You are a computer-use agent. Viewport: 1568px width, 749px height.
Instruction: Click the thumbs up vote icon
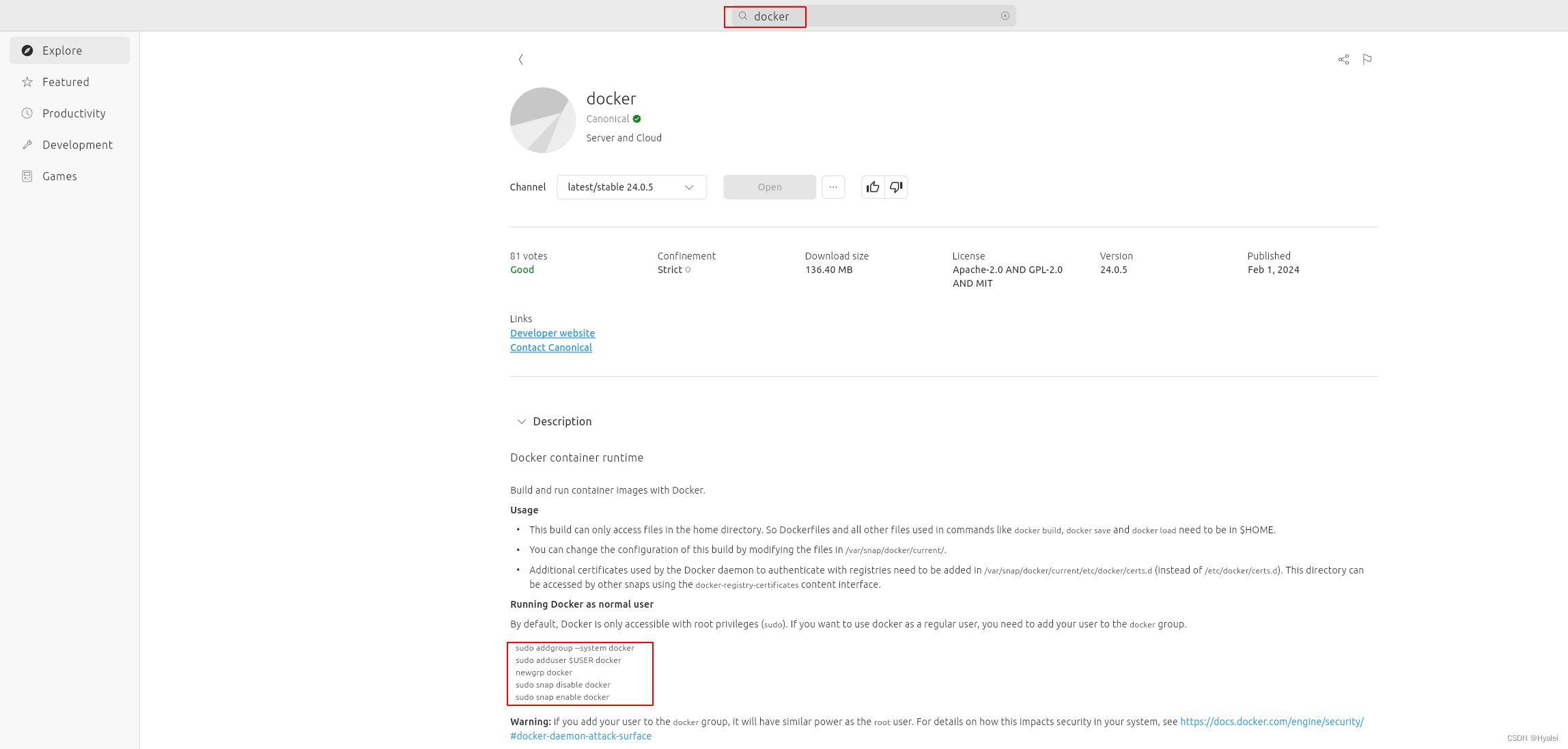(873, 187)
